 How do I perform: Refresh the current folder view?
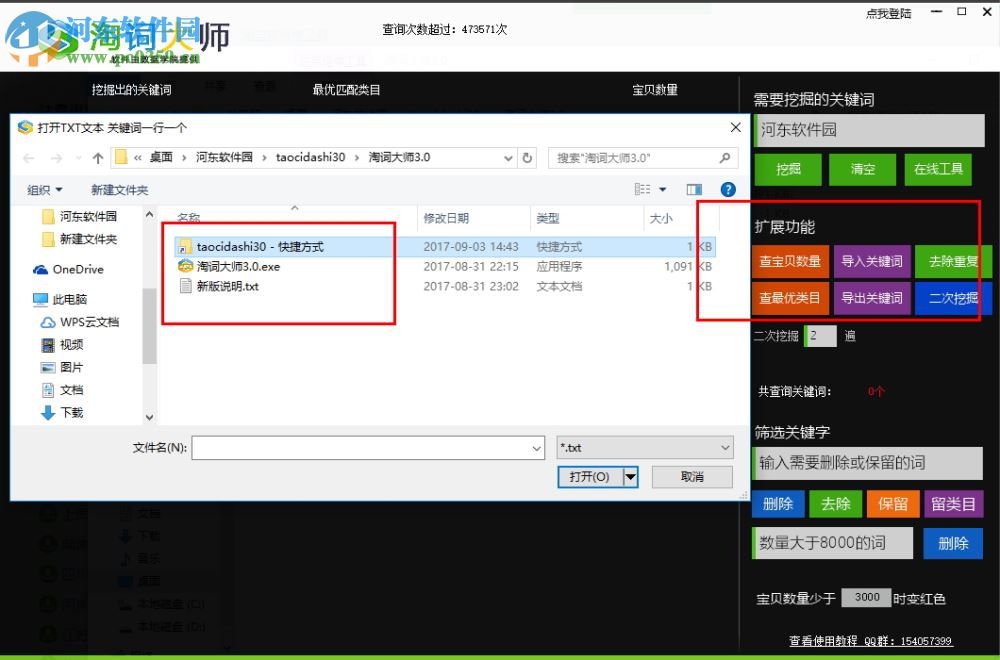pyautogui.click(x=529, y=157)
